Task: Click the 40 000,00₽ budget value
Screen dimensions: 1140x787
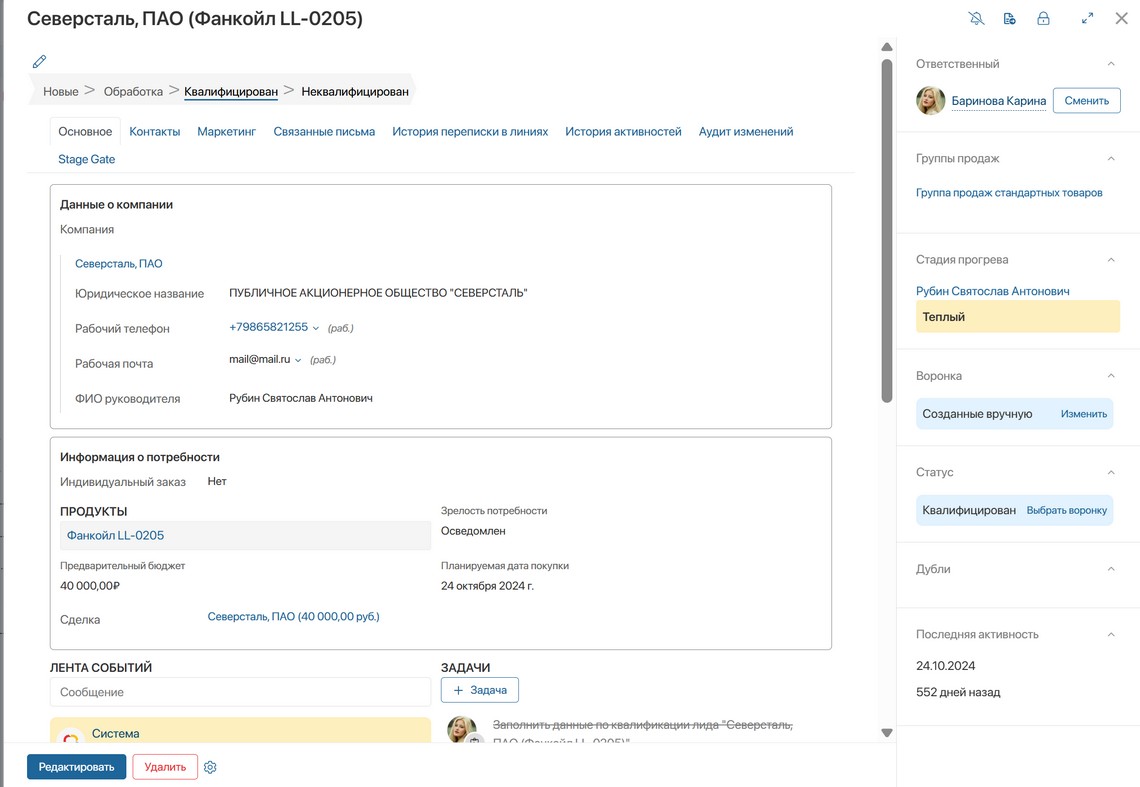Action: [x=90, y=586]
